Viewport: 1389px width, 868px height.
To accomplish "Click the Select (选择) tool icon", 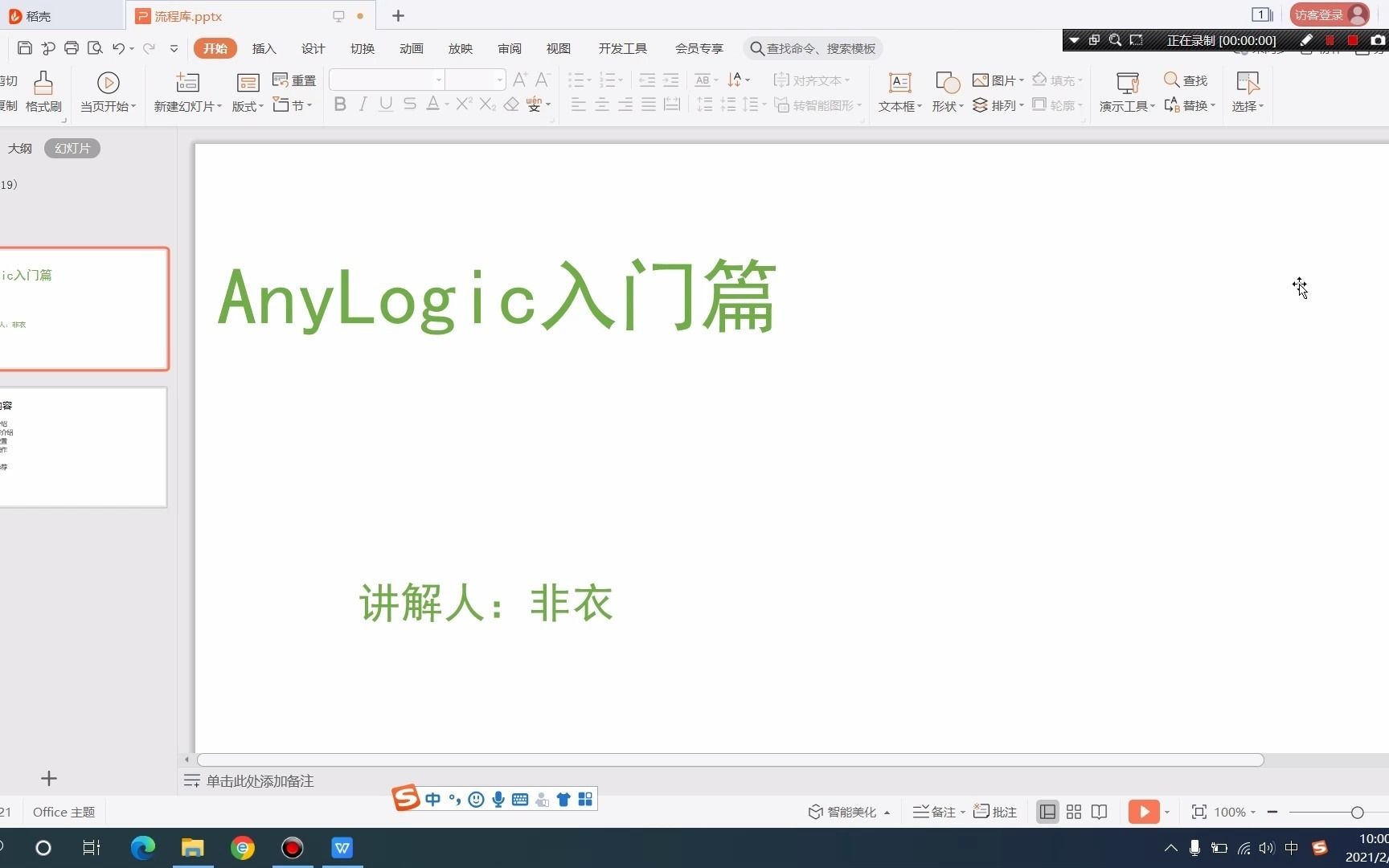I will [1248, 82].
